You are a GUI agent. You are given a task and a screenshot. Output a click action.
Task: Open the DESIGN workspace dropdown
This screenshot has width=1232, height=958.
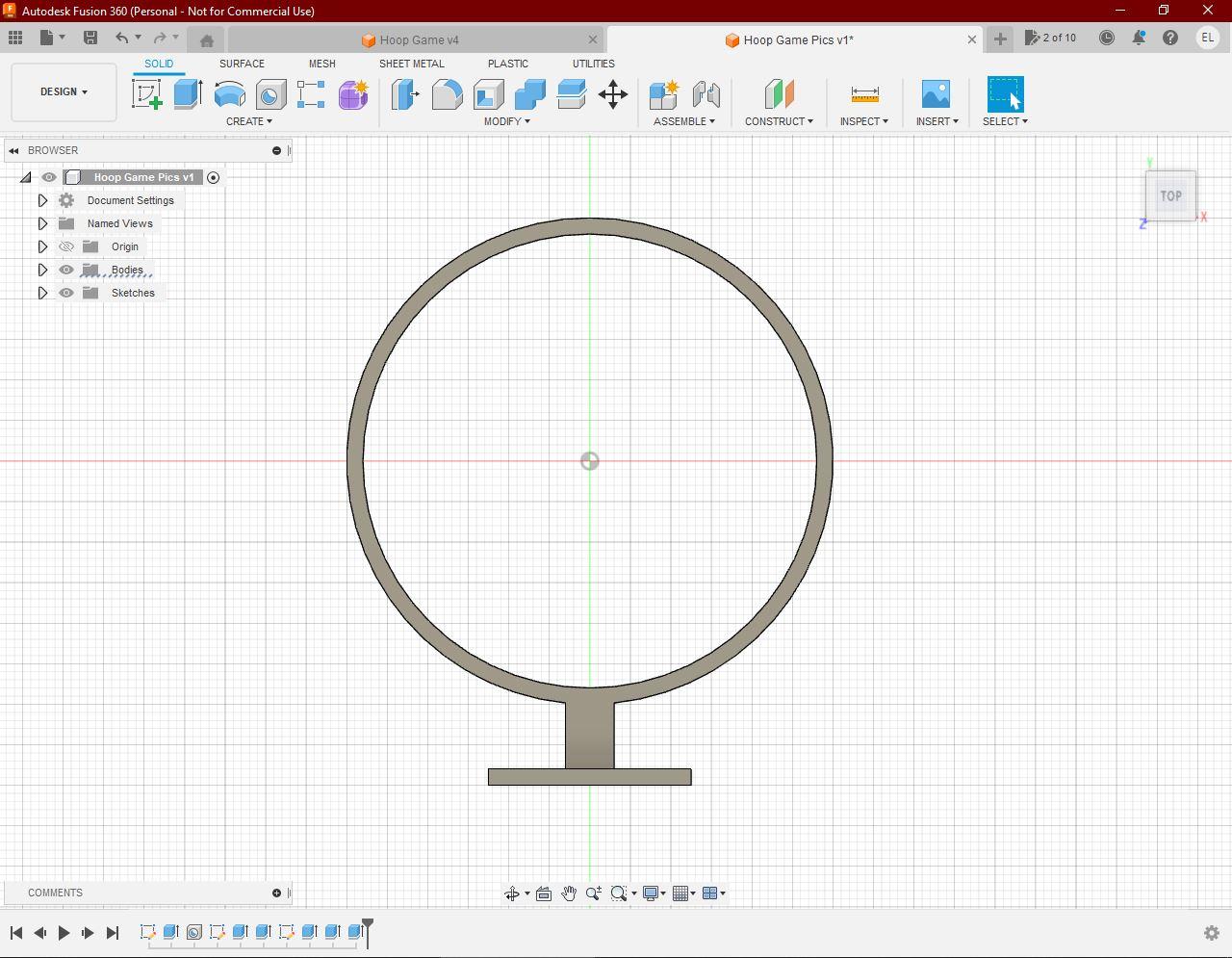64,92
